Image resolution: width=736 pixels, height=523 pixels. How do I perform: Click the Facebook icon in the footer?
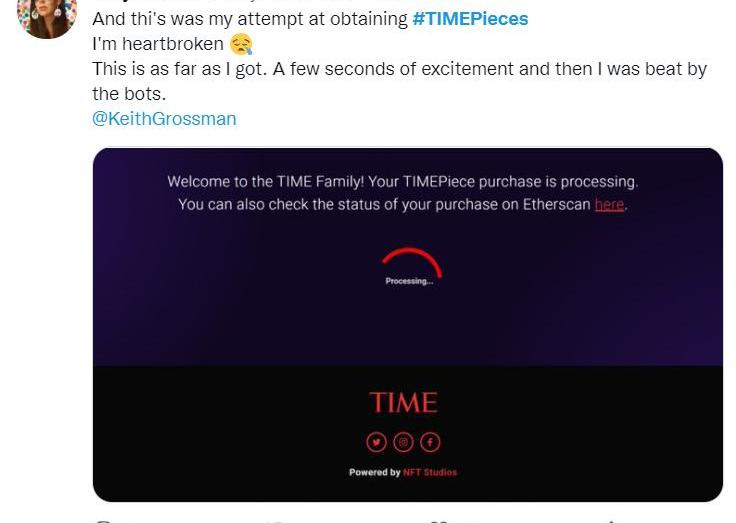coord(430,442)
